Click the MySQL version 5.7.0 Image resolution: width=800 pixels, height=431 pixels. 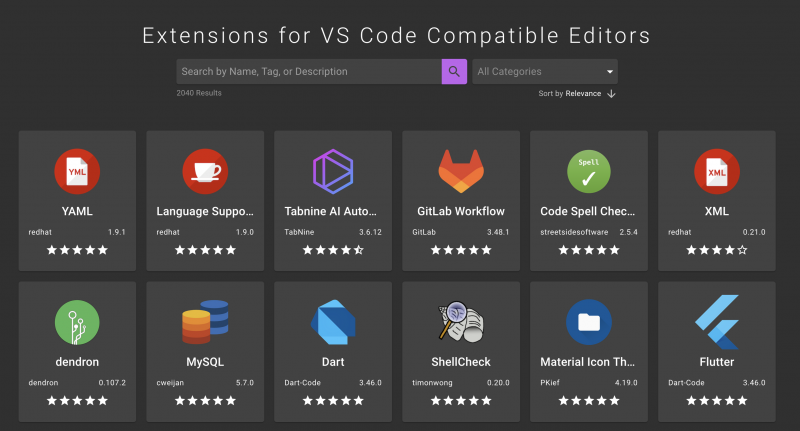pos(245,383)
